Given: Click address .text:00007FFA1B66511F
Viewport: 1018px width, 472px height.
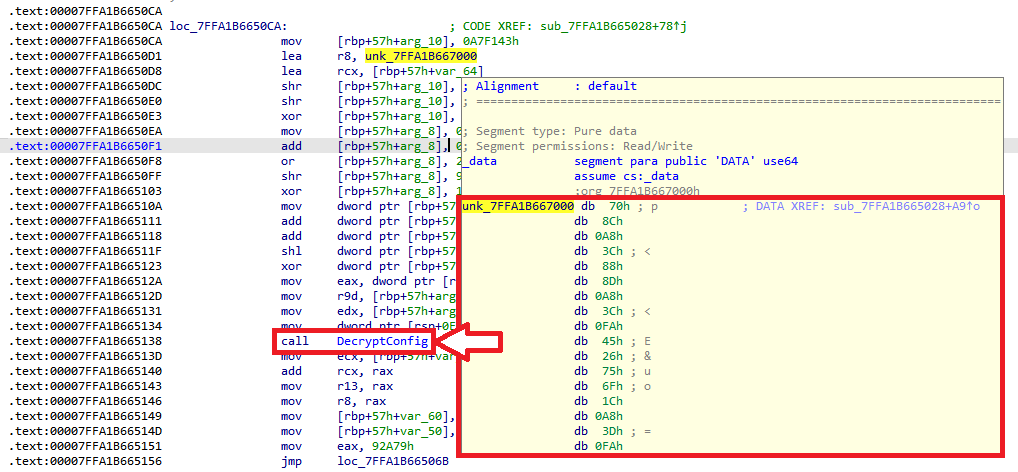Looking at the screenshot, I should tap(86, 252).
